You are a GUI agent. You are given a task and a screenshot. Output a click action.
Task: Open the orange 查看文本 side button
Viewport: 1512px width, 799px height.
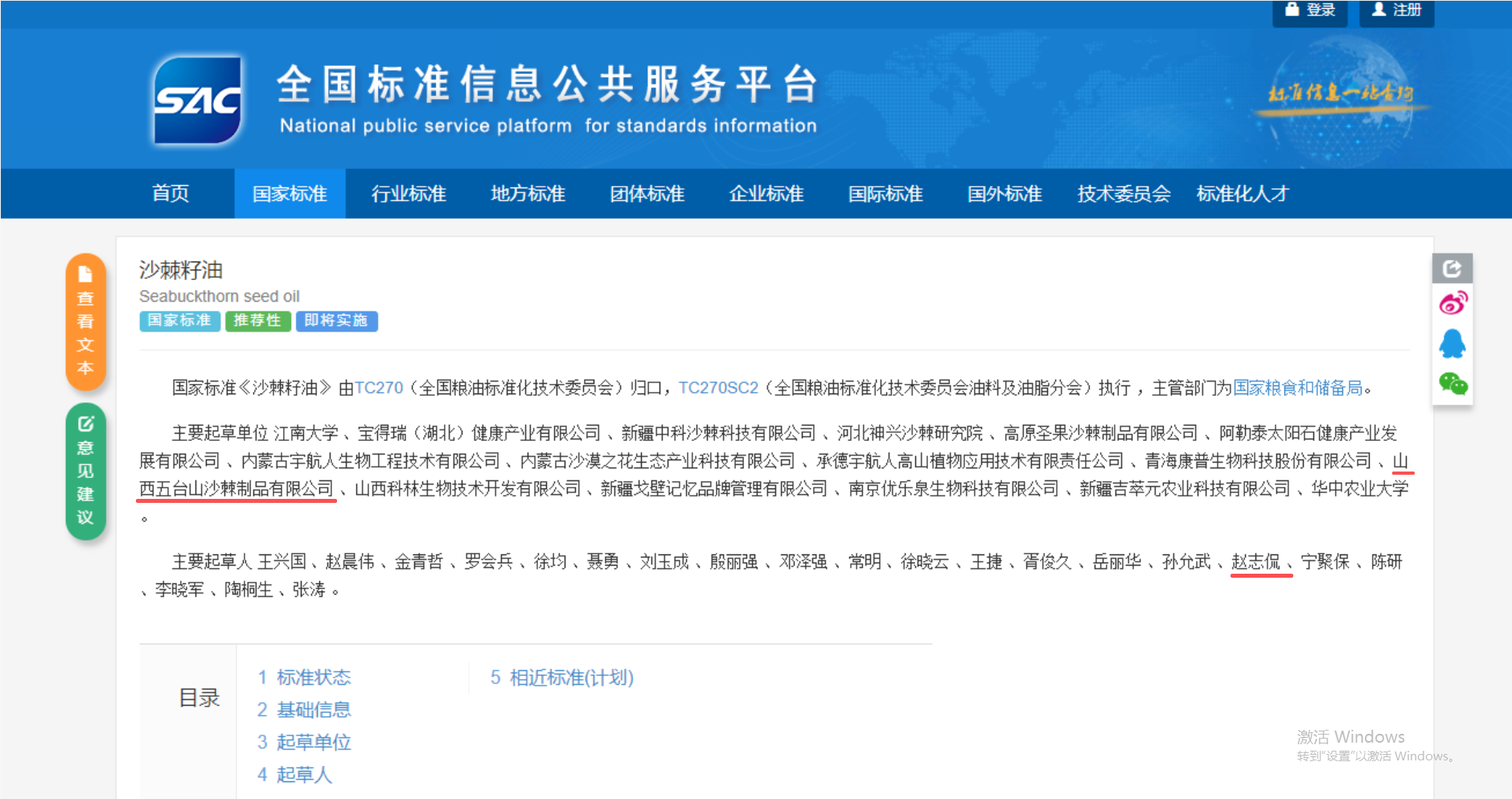tap(85, 322)
